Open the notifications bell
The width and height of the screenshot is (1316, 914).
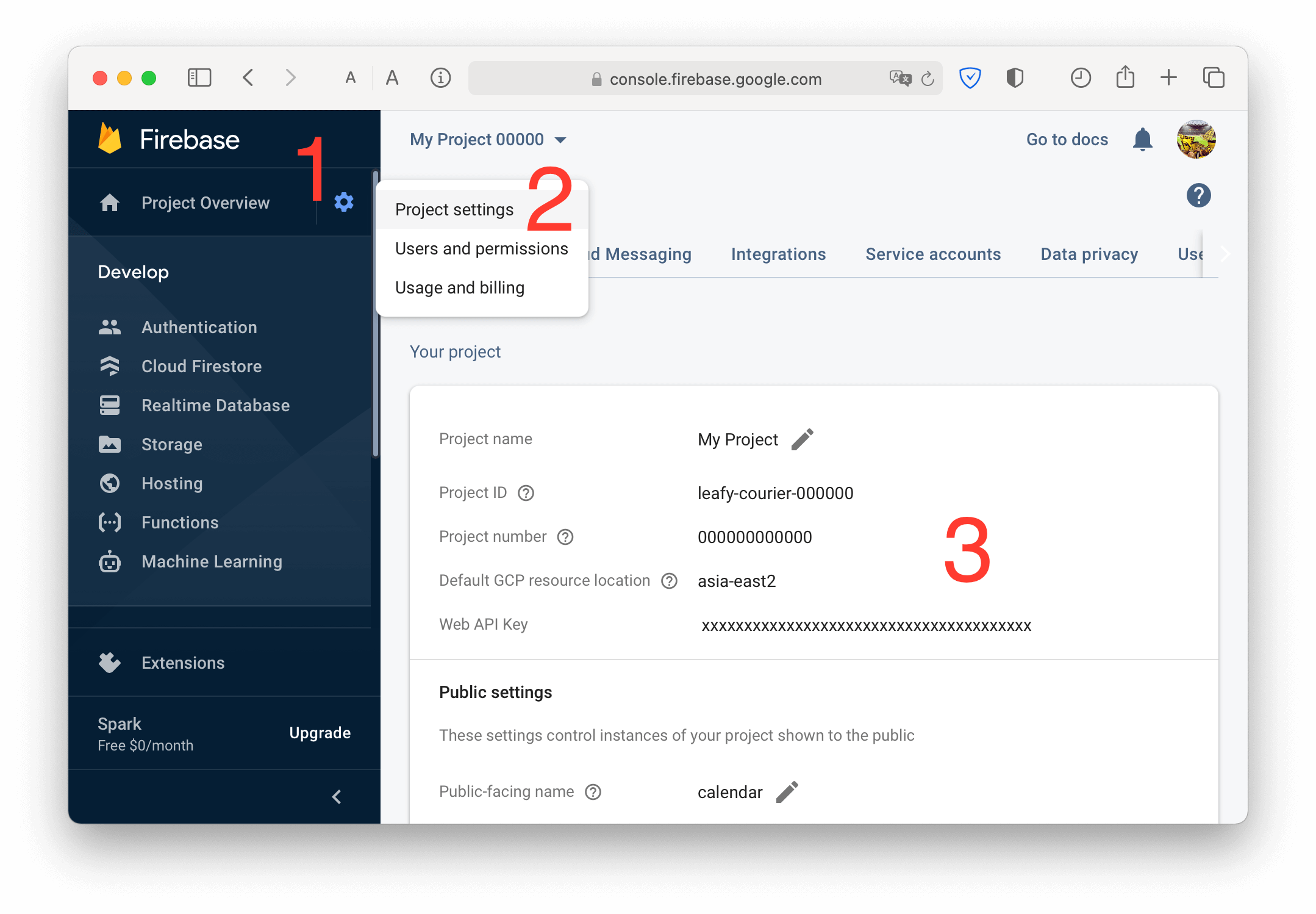click(x=1142, y=139)
